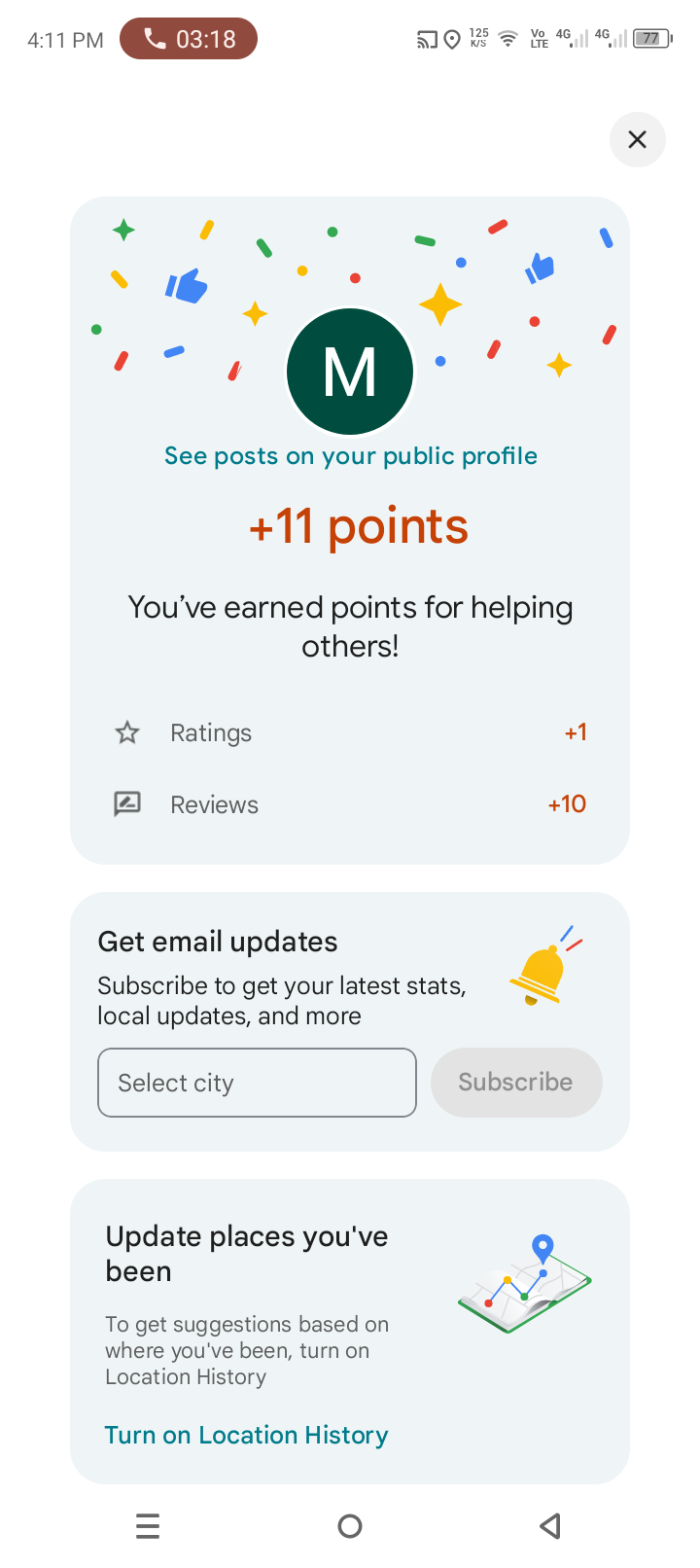Tap the map with location pin illustration
Viewport: 700px width, 1568px height.
pos(525,1284)
